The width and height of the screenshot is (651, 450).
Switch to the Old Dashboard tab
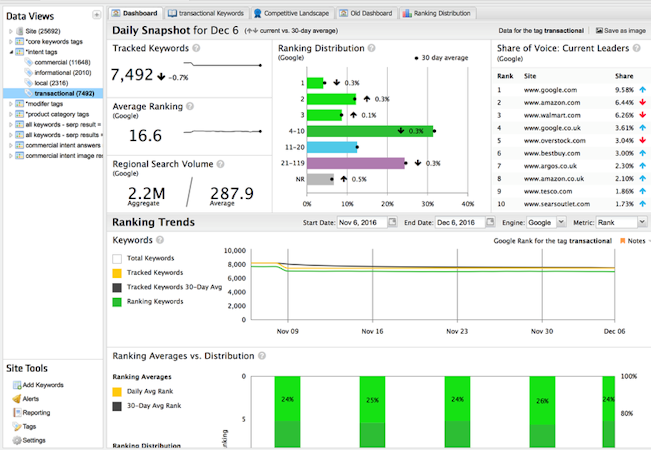tap(367, 13)
